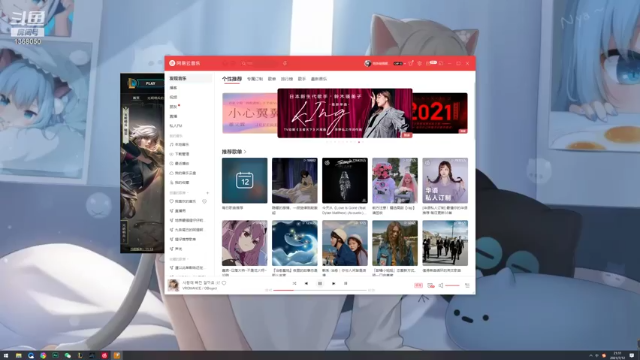640x360 pixels.
Task: Expand the 推荐歌单 section arrow
Action: click(245, 152)
